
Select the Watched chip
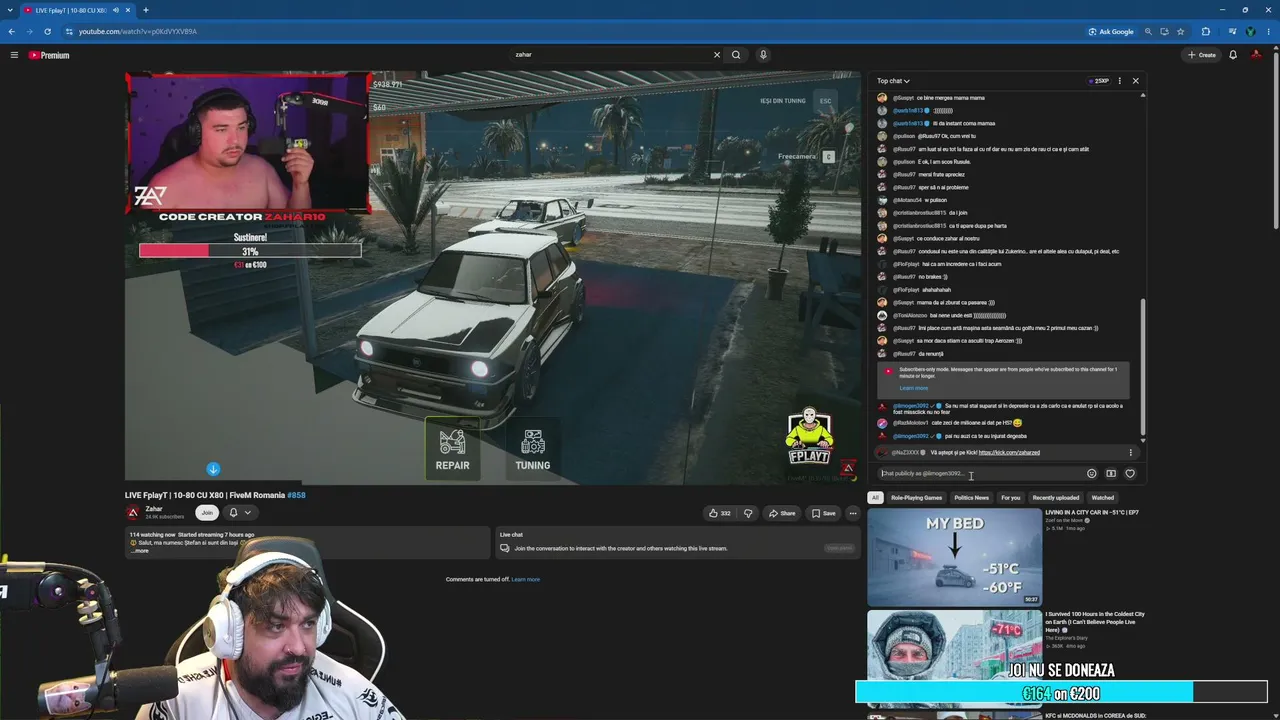pyautogui.click(x=1103, y=498)
